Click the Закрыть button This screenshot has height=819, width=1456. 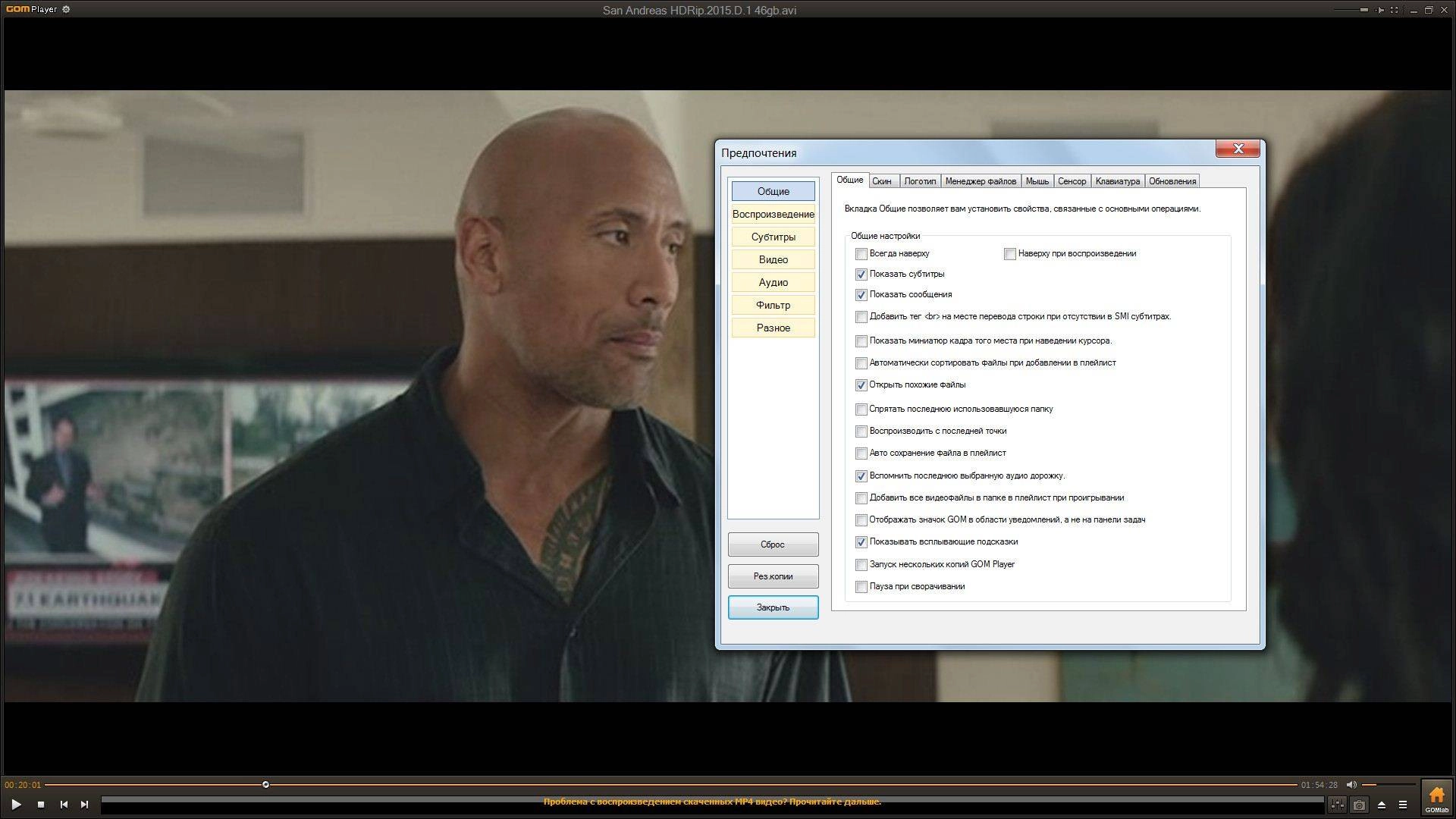click(x=773, y=607)
